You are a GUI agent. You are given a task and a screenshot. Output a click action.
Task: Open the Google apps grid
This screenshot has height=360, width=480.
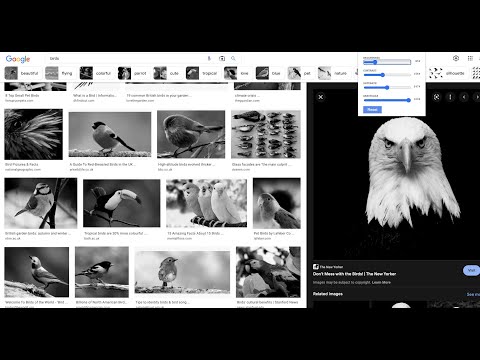(470, 58)
